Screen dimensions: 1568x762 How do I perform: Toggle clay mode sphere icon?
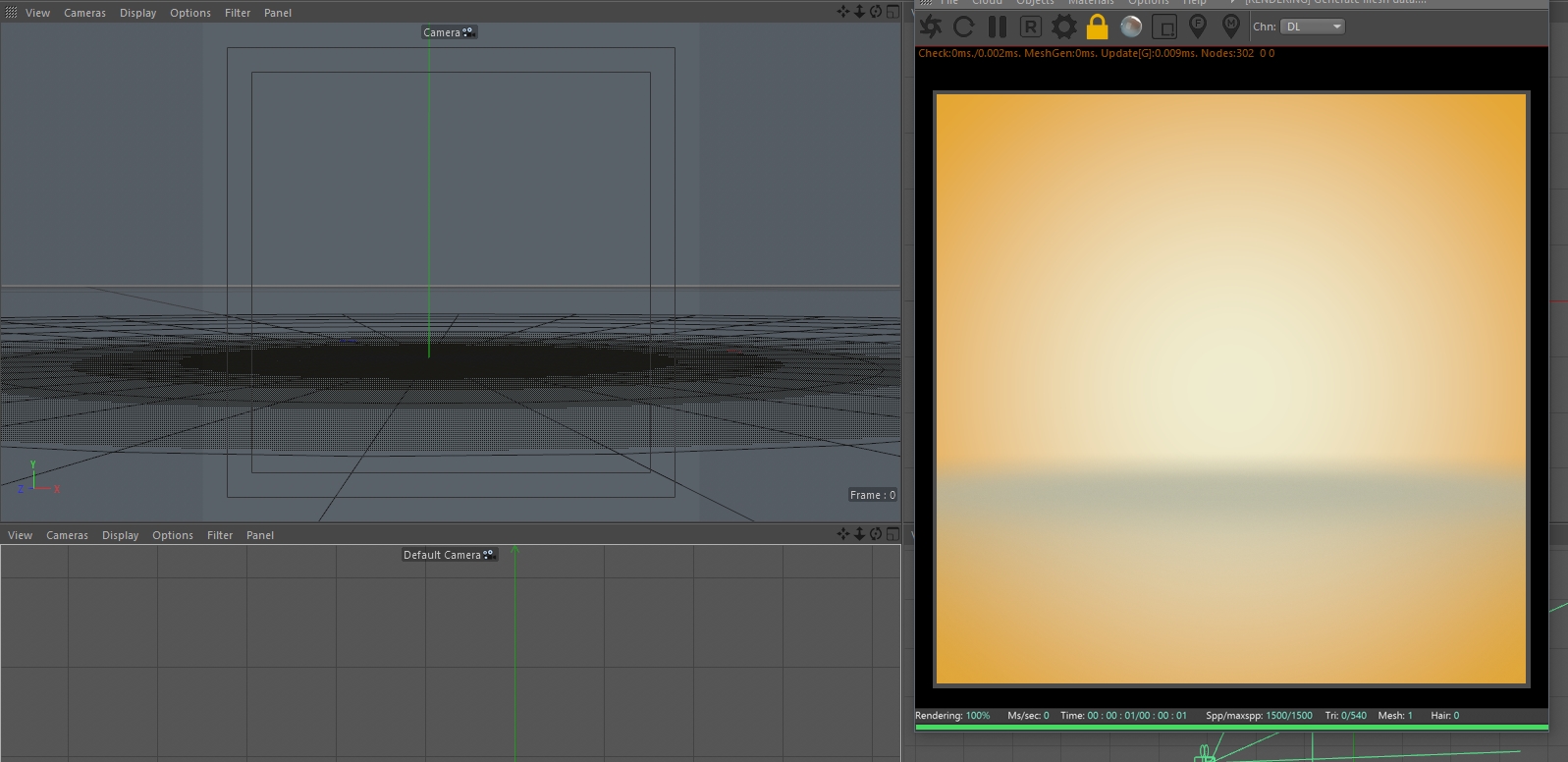click(1131, 27)
